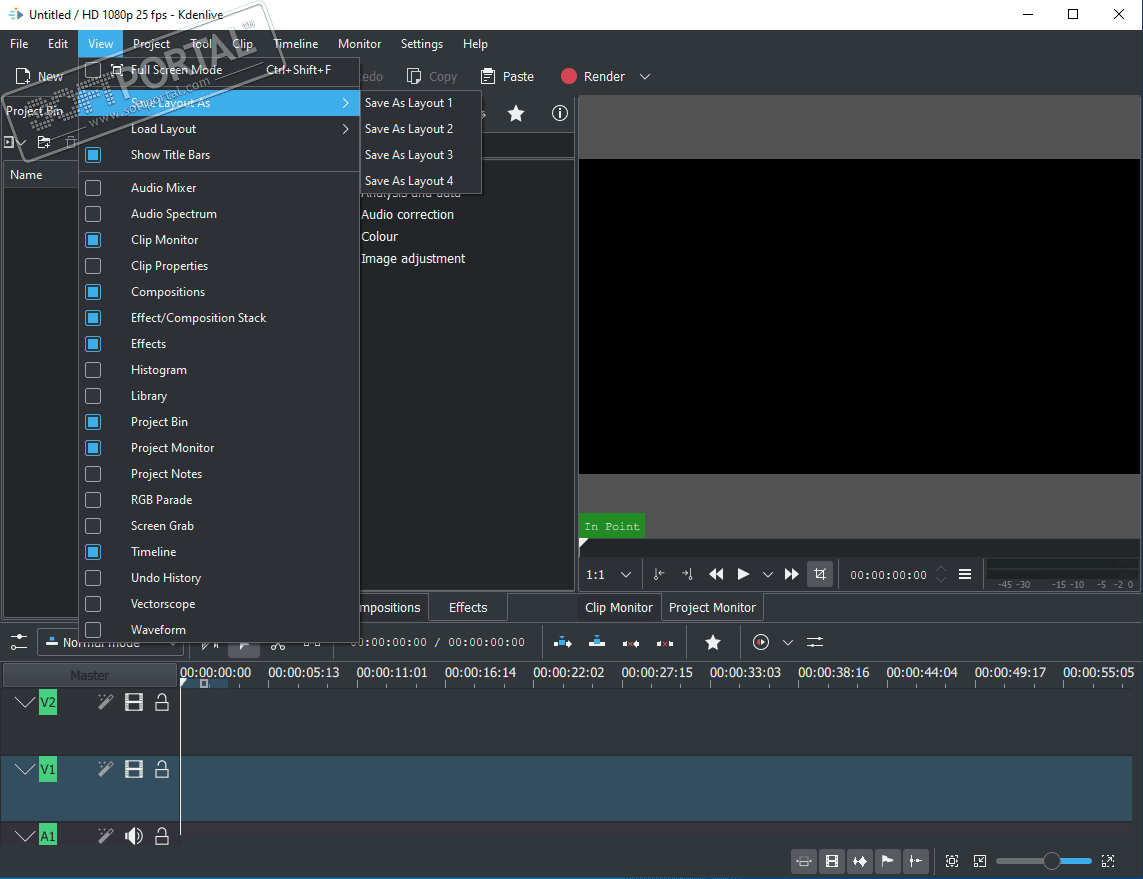The image size is (1143, 879).
Task: Uncheck Show Title Bars
Action: [93, 155]
